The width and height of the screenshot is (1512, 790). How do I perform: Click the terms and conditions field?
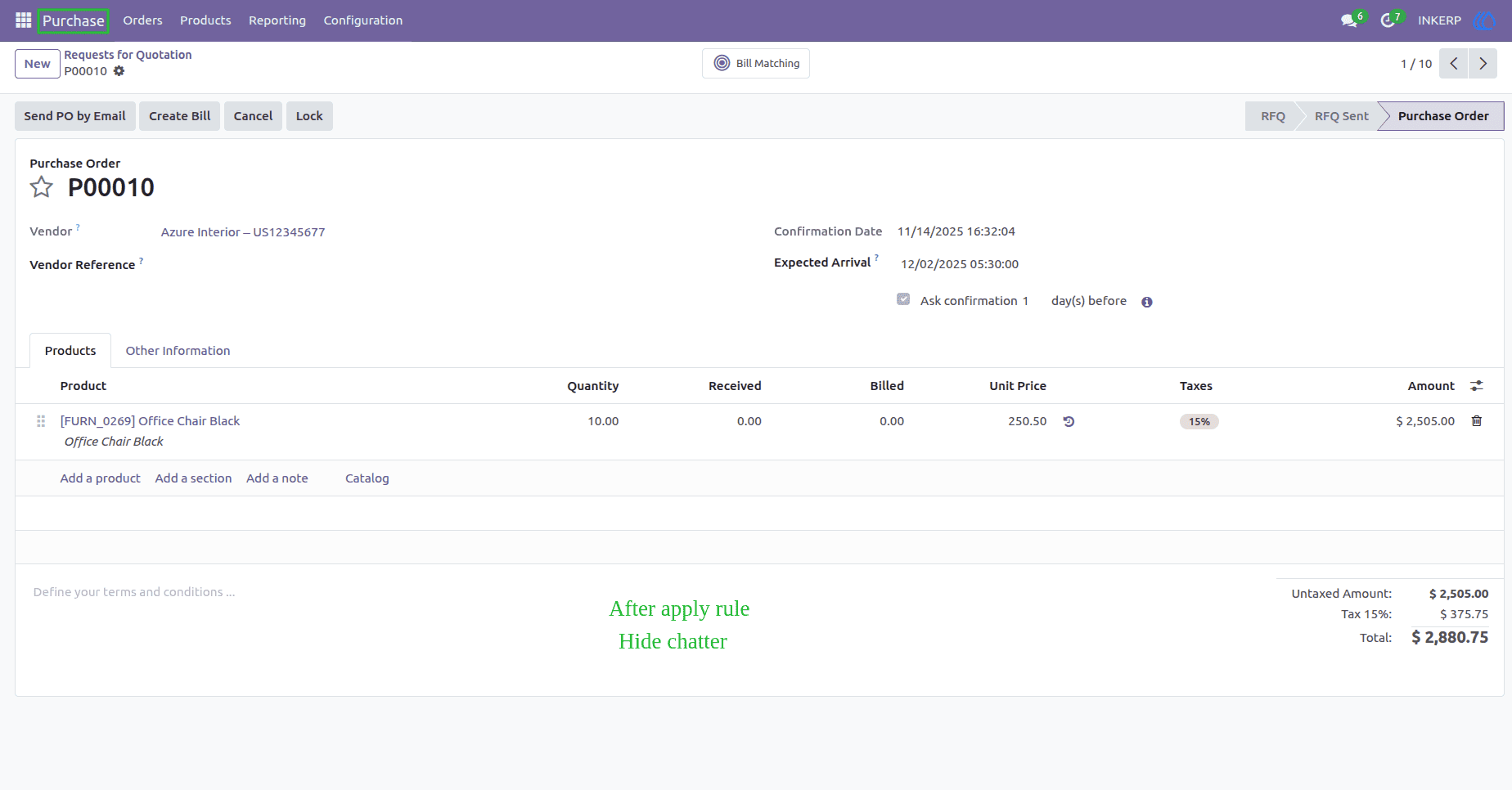click(134, 592)
